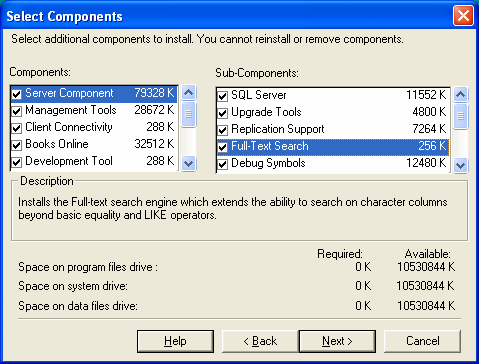Click the Components list scroll down arrow
479x364 pixels.
click(189, 163)
